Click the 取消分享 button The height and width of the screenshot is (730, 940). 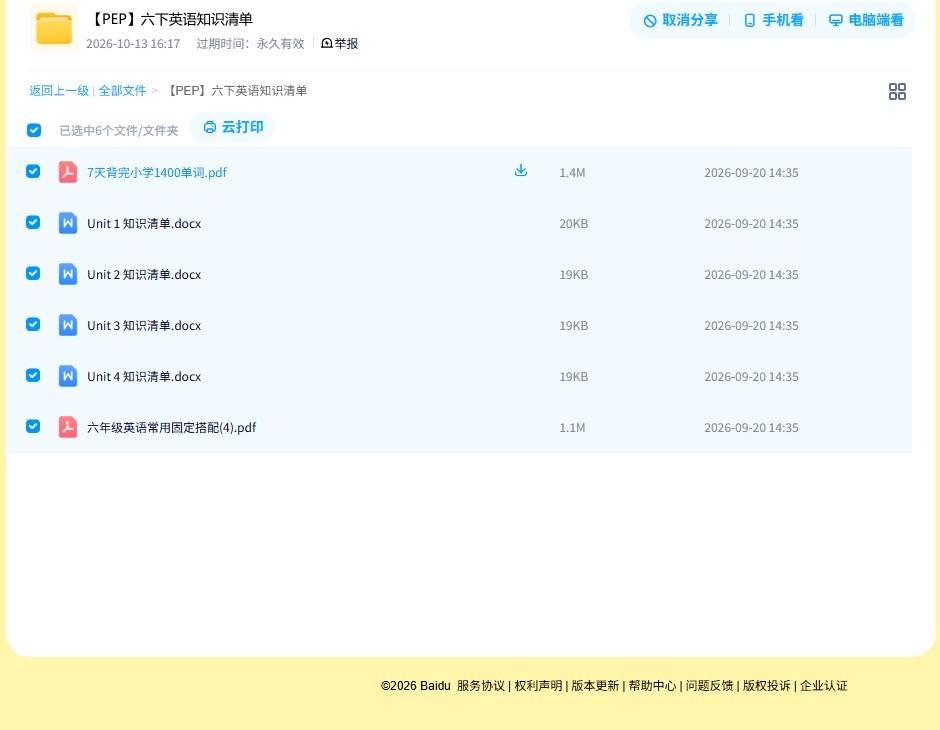680,20
